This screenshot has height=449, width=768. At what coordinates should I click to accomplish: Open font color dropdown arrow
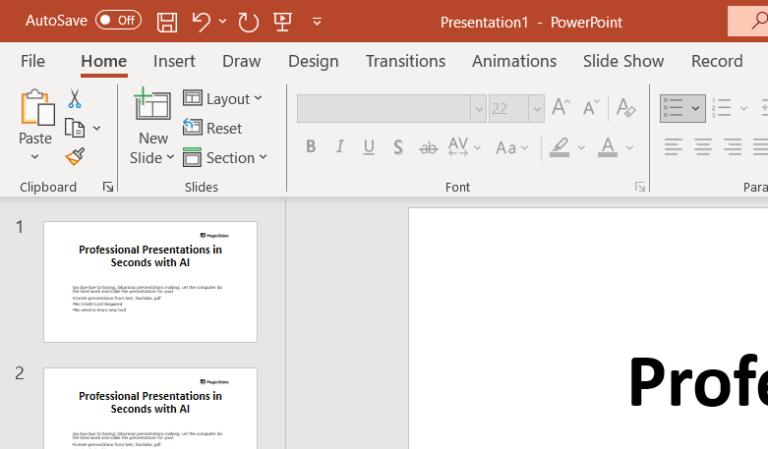[630, 147]
